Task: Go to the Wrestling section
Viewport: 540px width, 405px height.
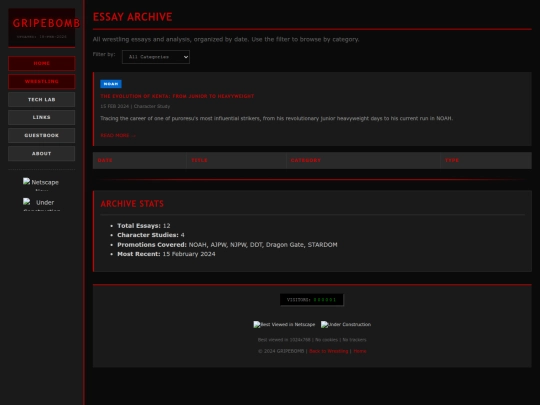Action: click(41, 82)
